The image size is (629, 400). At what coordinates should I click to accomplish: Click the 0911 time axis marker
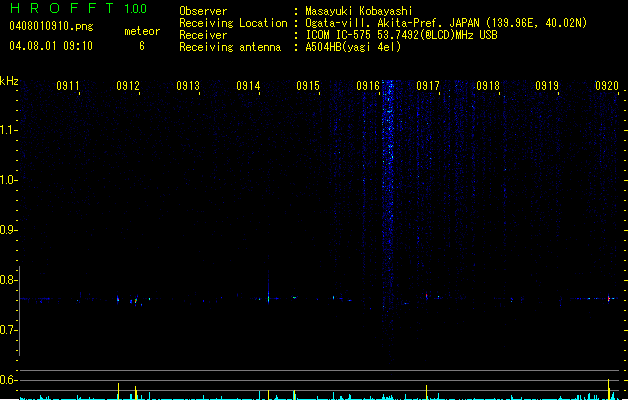(67, 85)
